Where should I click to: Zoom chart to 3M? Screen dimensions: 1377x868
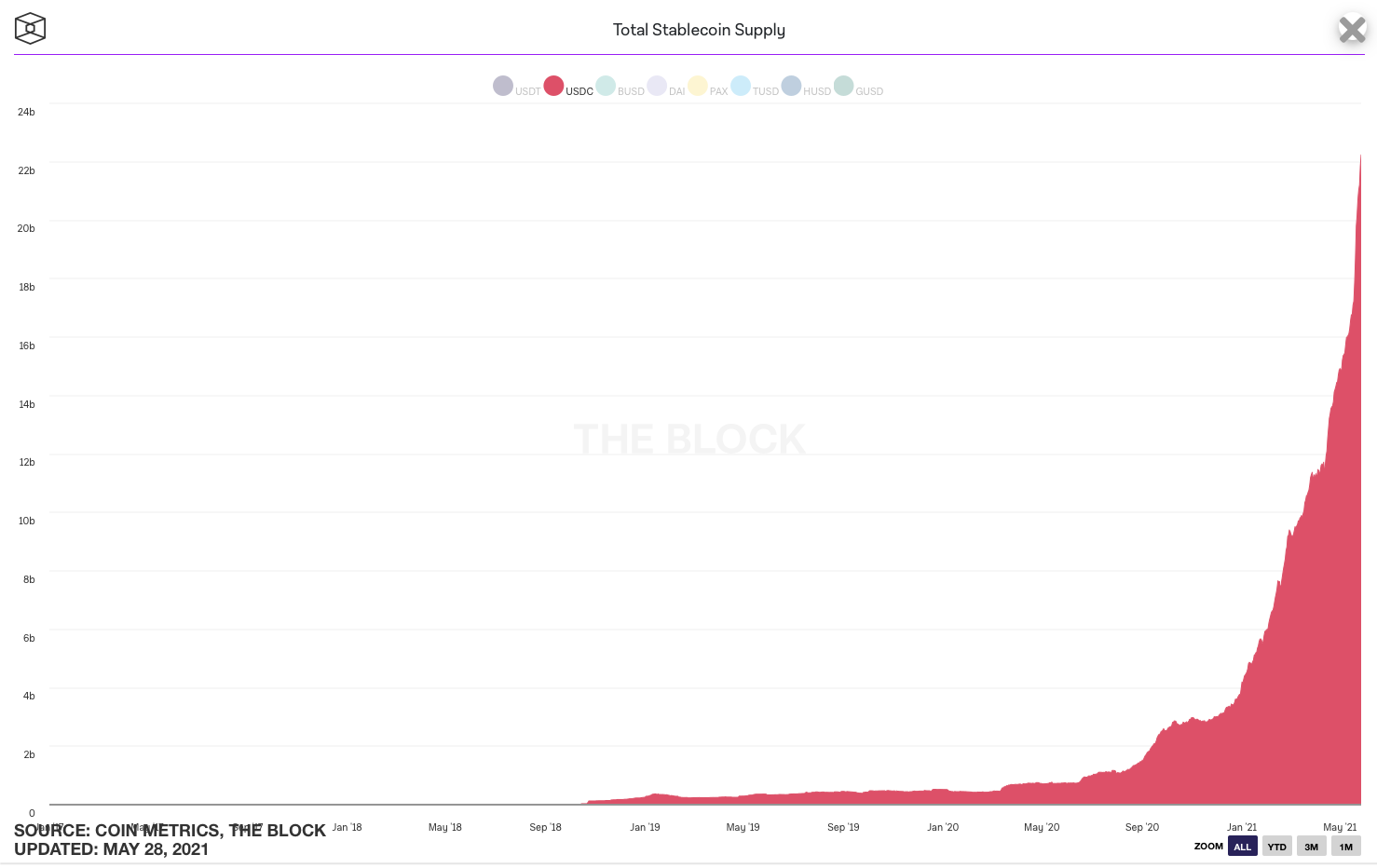(1311, 847)
